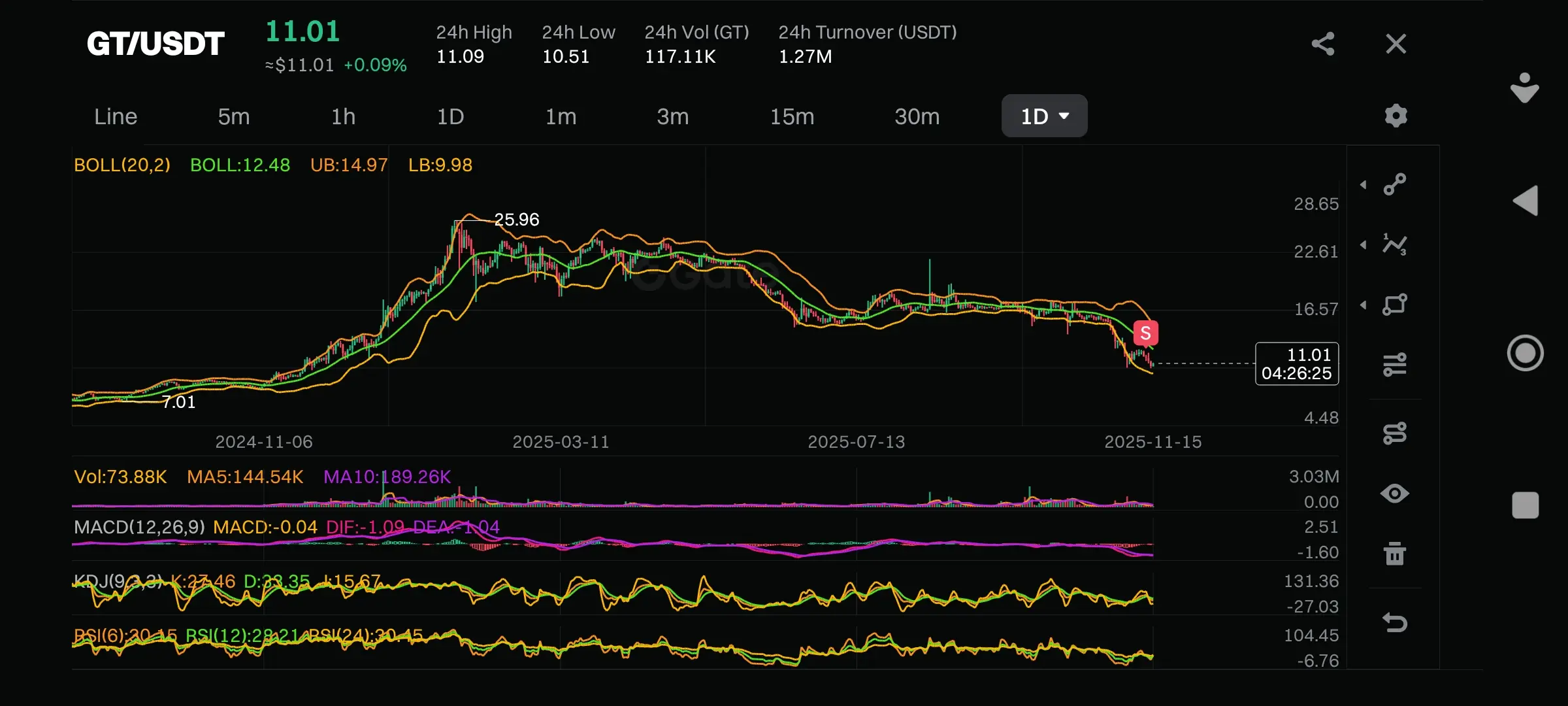This screenshot has width=1568, height=706.
Task: Select the 5m timeframe
Action: tap(234, 116)
